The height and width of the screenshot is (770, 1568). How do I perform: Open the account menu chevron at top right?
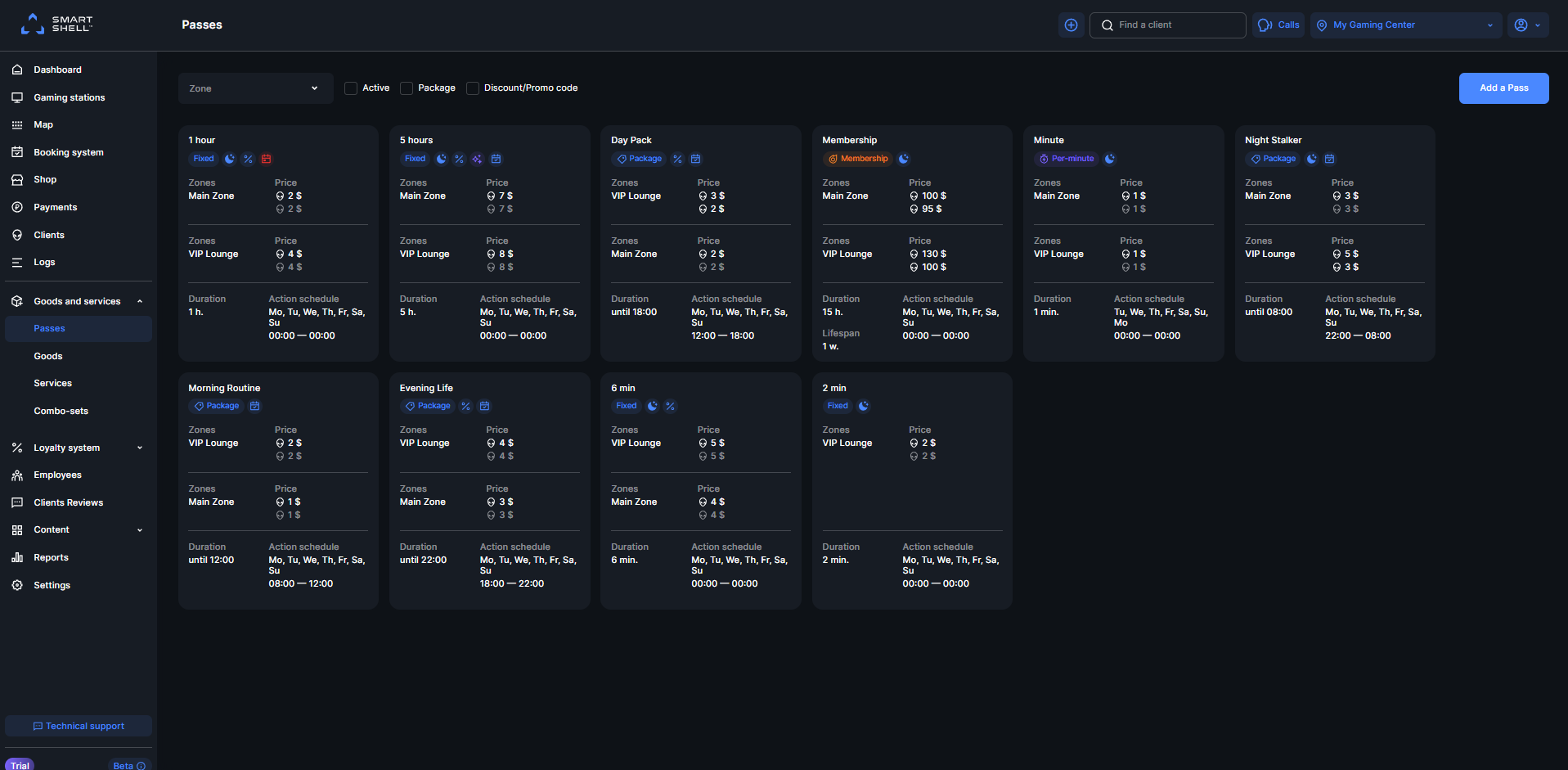(1538, 25)
